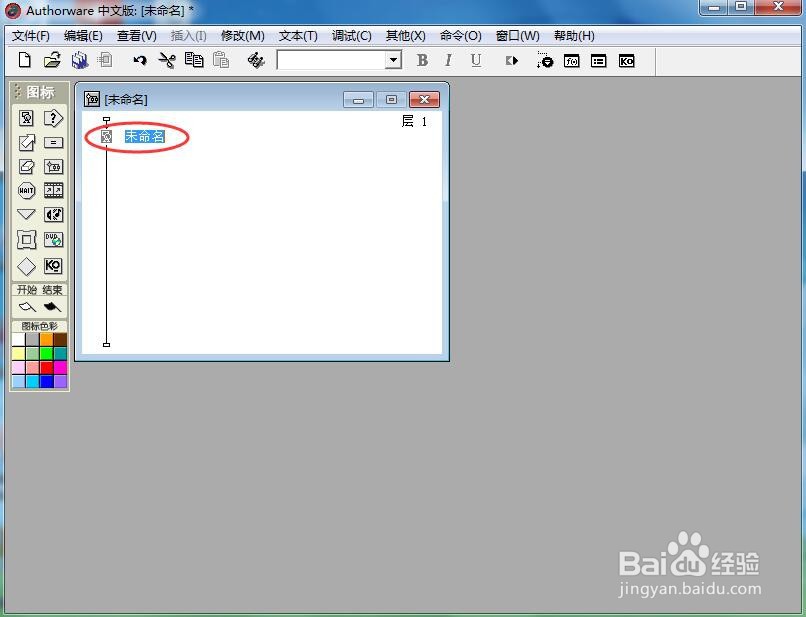This screenshot has width=806, height=617.
Task: Maximize the [未命名] flowline window
Action: pos(391,100)
